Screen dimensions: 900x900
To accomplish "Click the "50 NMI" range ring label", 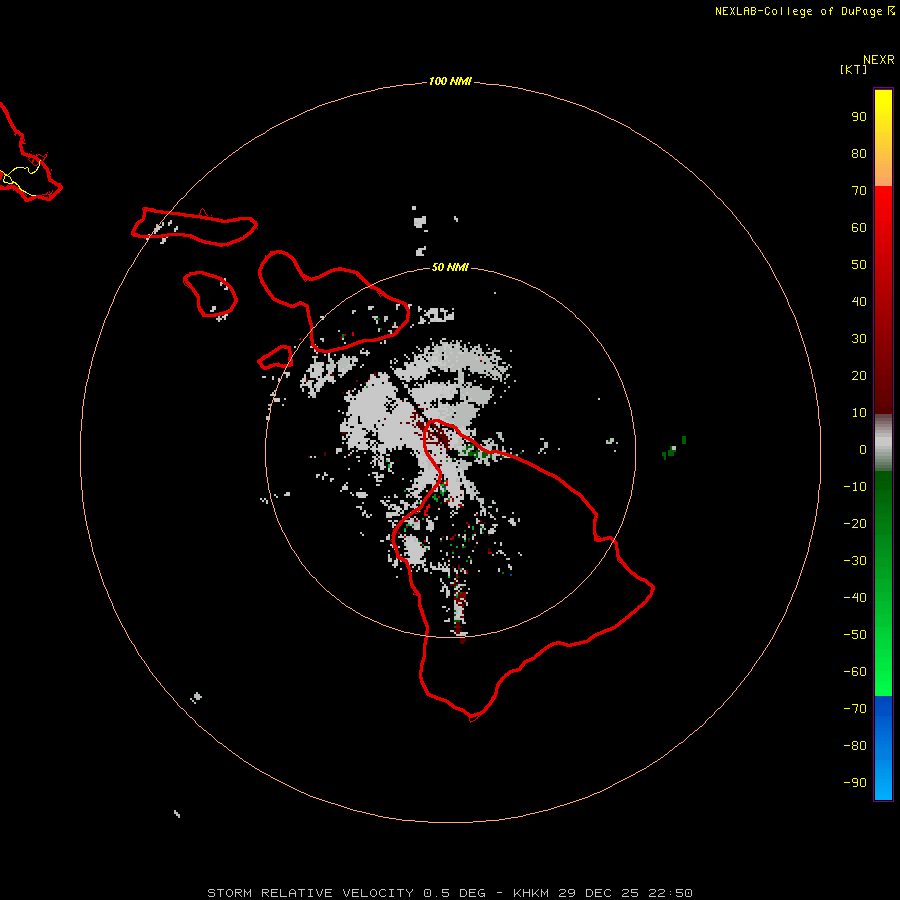I will click(450, 267).
